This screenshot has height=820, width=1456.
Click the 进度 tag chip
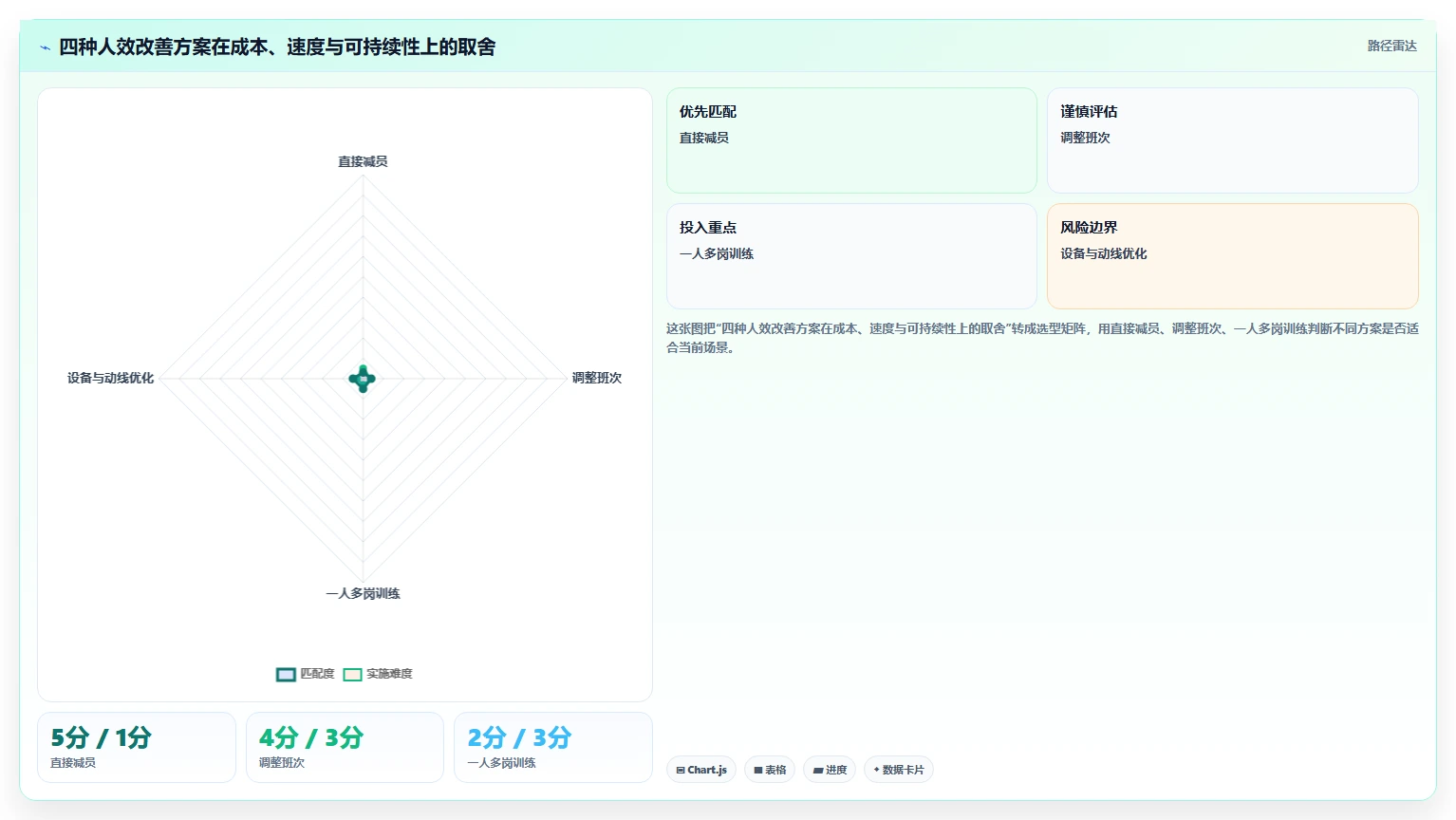point(830,770)
